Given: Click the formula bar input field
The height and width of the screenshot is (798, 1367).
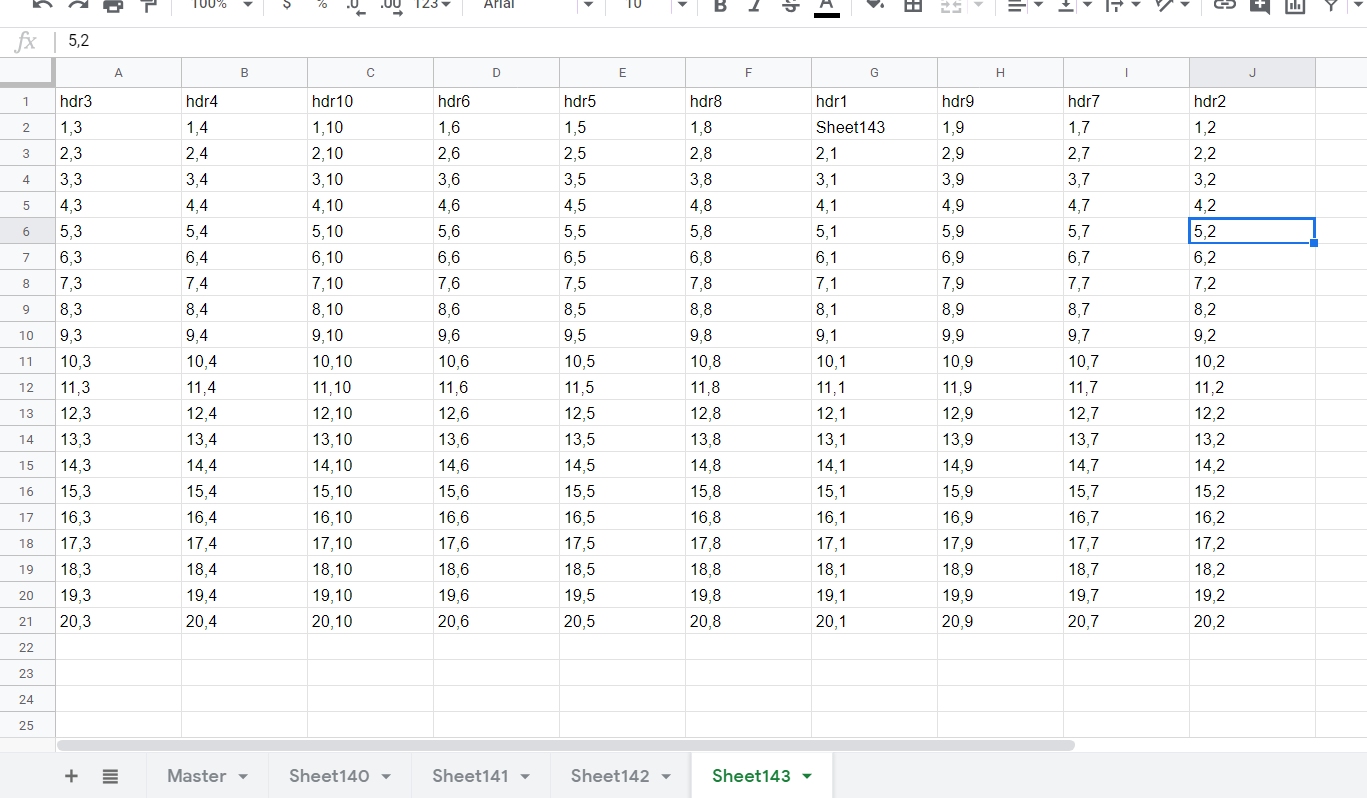Looking at the screenshot, I should tap(700, 41).
